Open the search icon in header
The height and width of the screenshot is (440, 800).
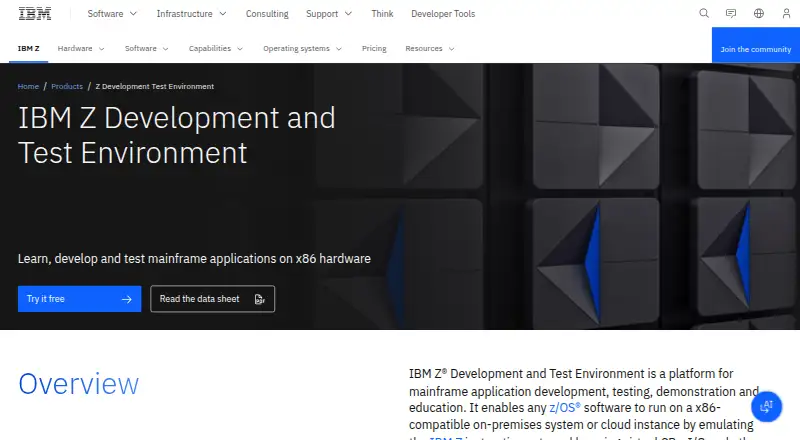704,13
